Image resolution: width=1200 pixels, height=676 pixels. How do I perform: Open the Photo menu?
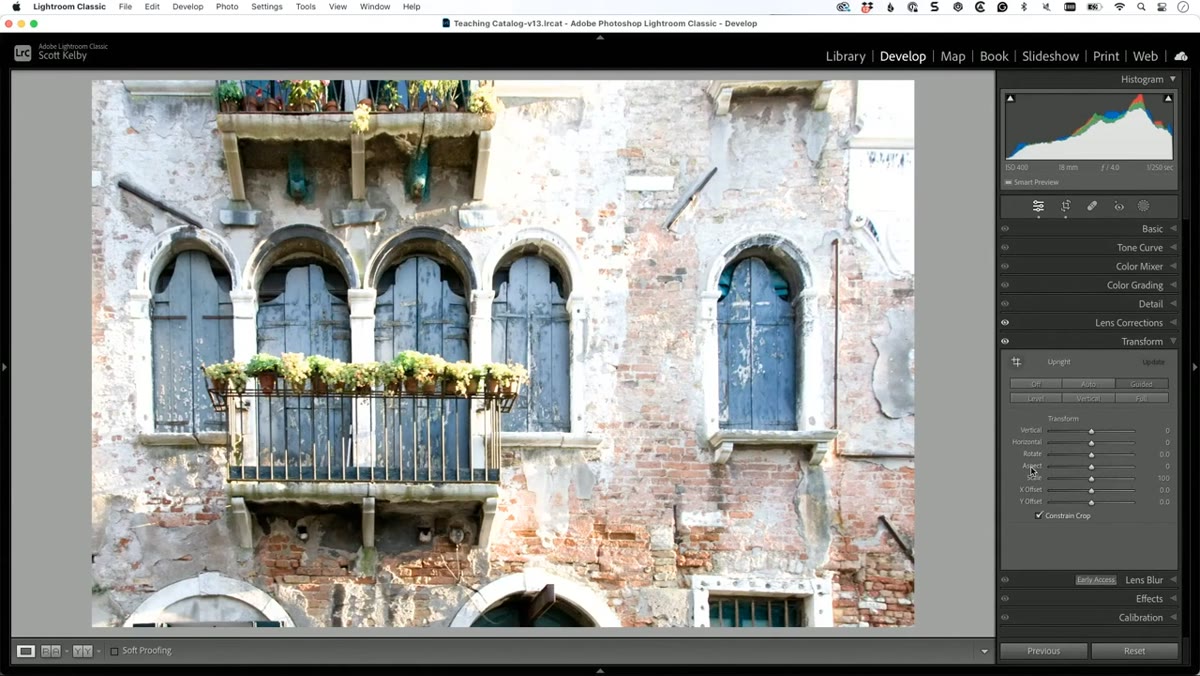[227, 7]
